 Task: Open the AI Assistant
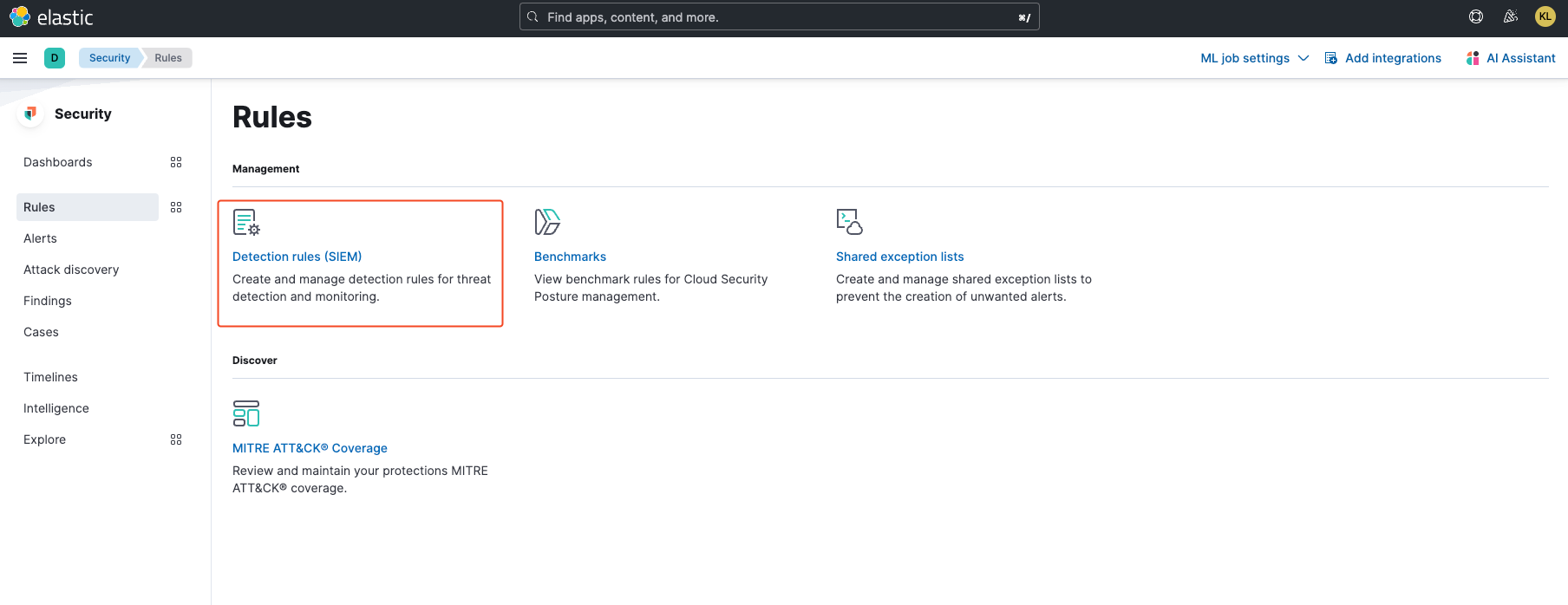[x=1511, y=58]
